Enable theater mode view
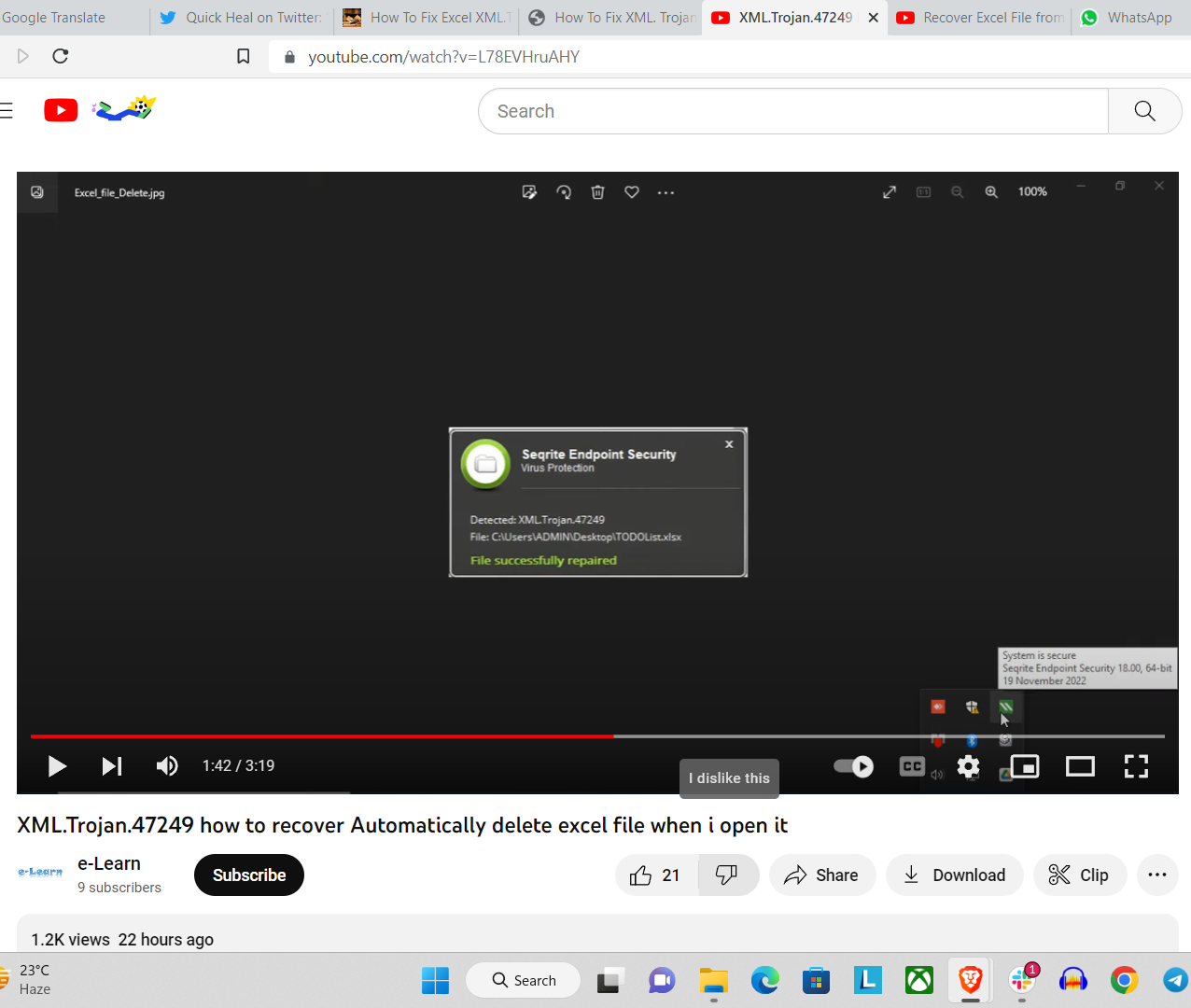The width and height of the screenshot is (1191, 1008). click(x=1080, y=766)
